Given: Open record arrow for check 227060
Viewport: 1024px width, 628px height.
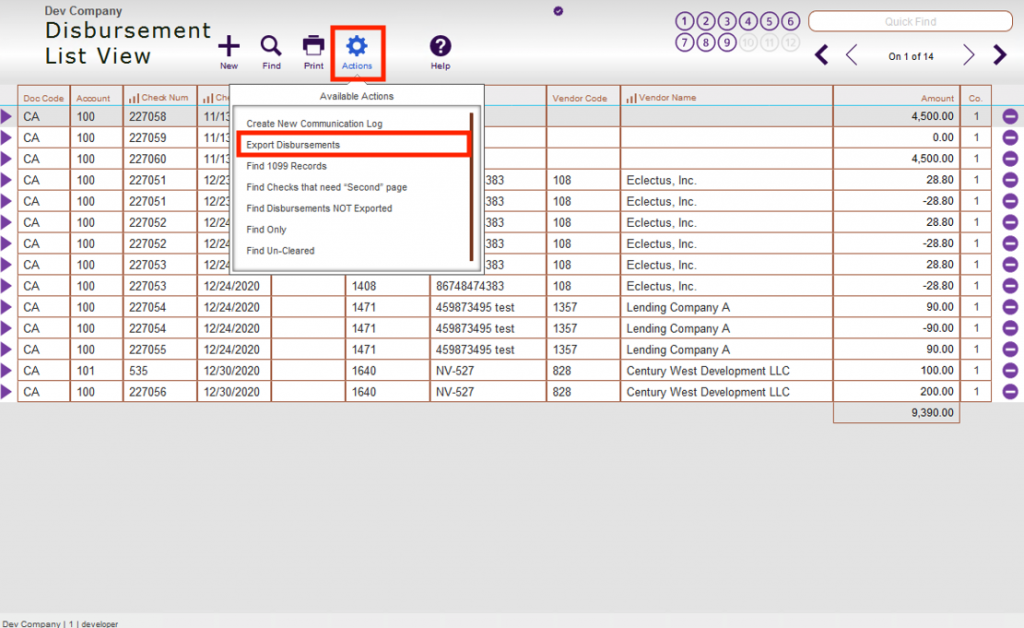Looking at the screenshot, I should [x=7, y=159].
